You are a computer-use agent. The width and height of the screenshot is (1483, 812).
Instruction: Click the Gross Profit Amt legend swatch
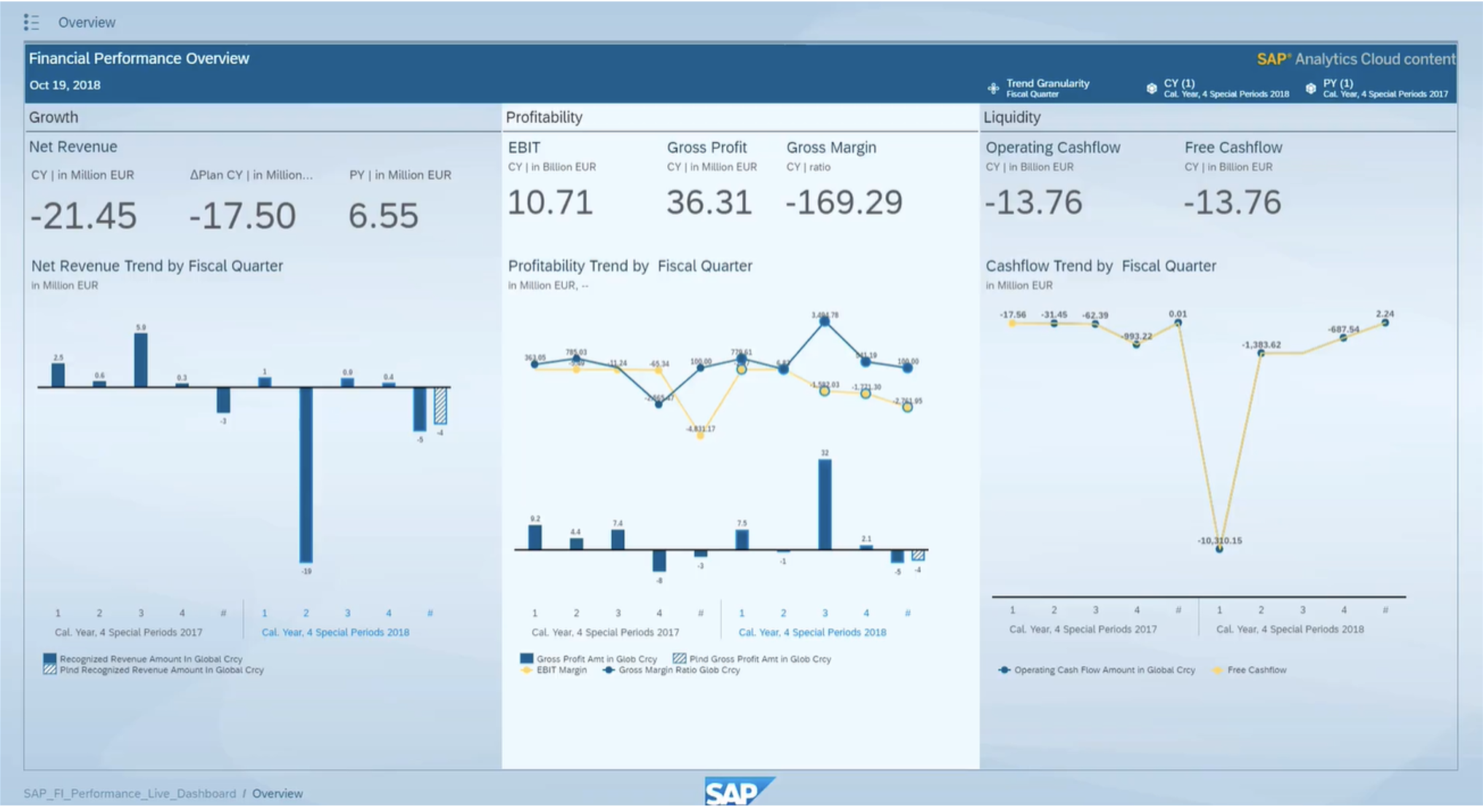click(x=526, y=658)
